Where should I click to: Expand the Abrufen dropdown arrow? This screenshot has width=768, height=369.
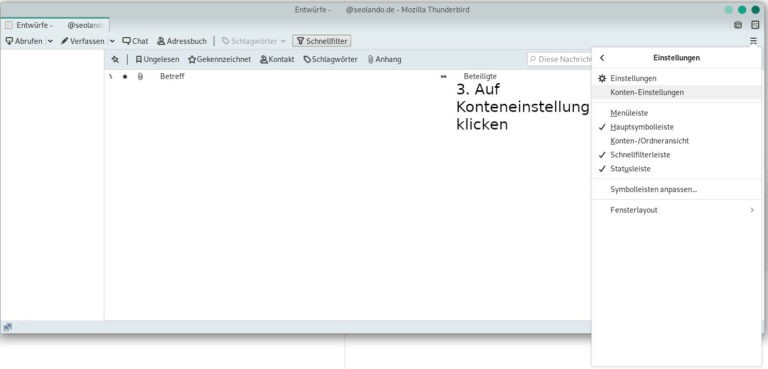50,41
